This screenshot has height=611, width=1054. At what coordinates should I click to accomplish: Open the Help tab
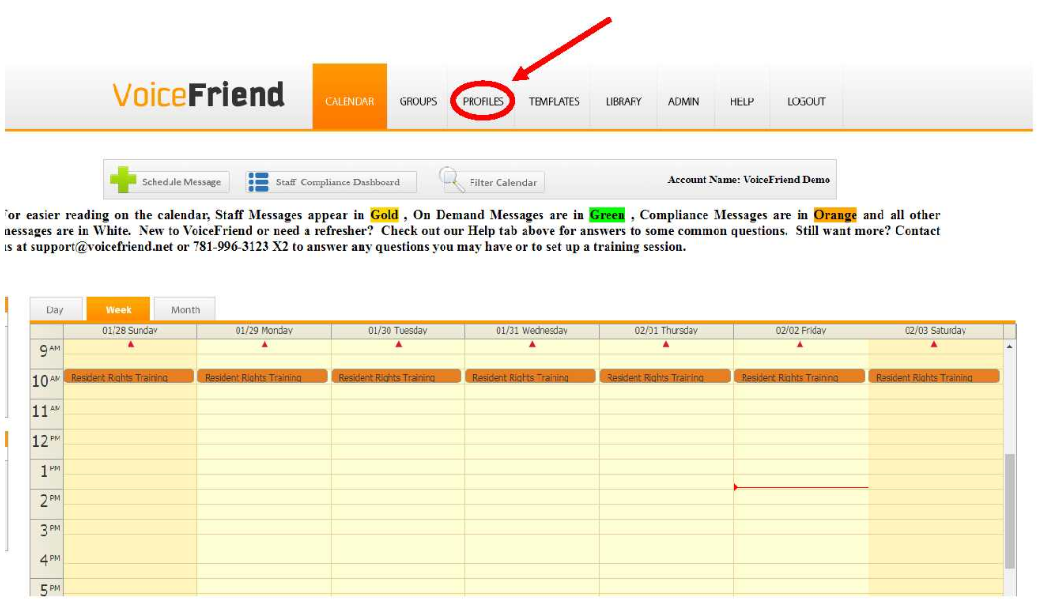tap(742, 101)
